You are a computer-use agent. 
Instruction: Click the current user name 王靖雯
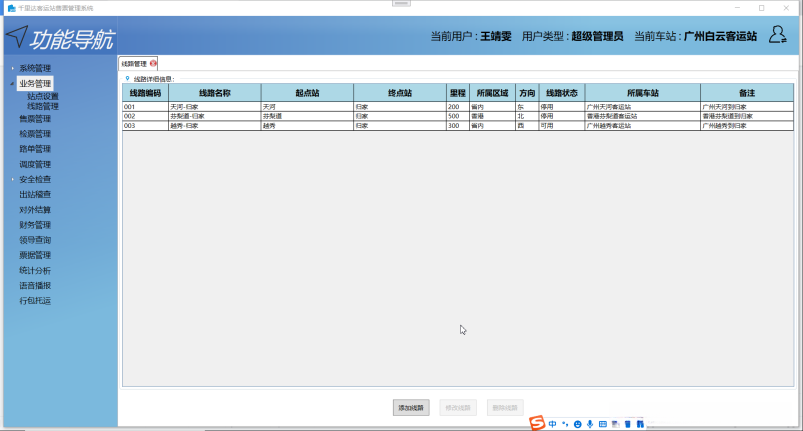tap(496, 36)
